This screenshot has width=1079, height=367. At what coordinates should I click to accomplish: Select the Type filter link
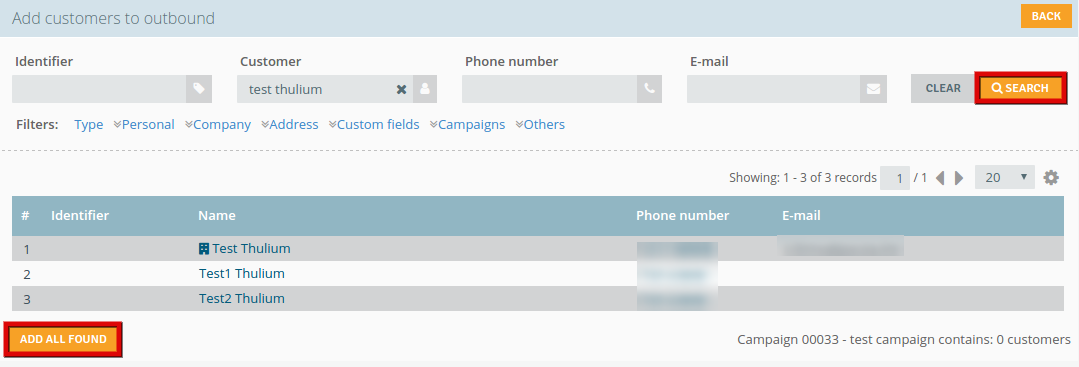(x=89, y=125)
